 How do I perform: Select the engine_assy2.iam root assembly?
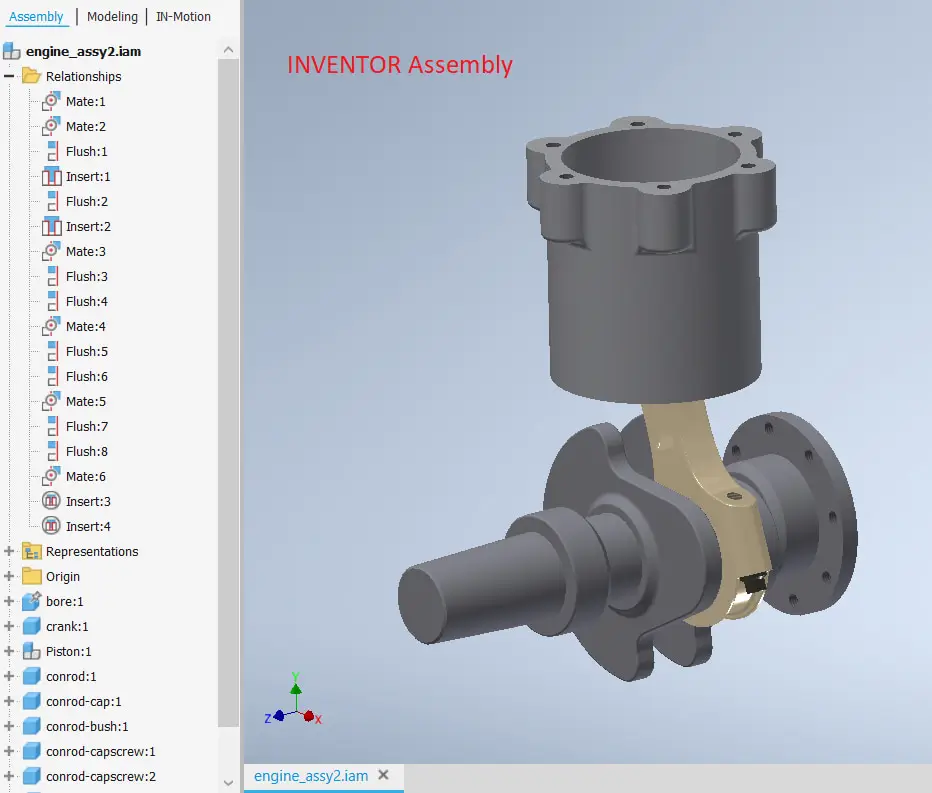pyautogui.click(x=85, y=51)
